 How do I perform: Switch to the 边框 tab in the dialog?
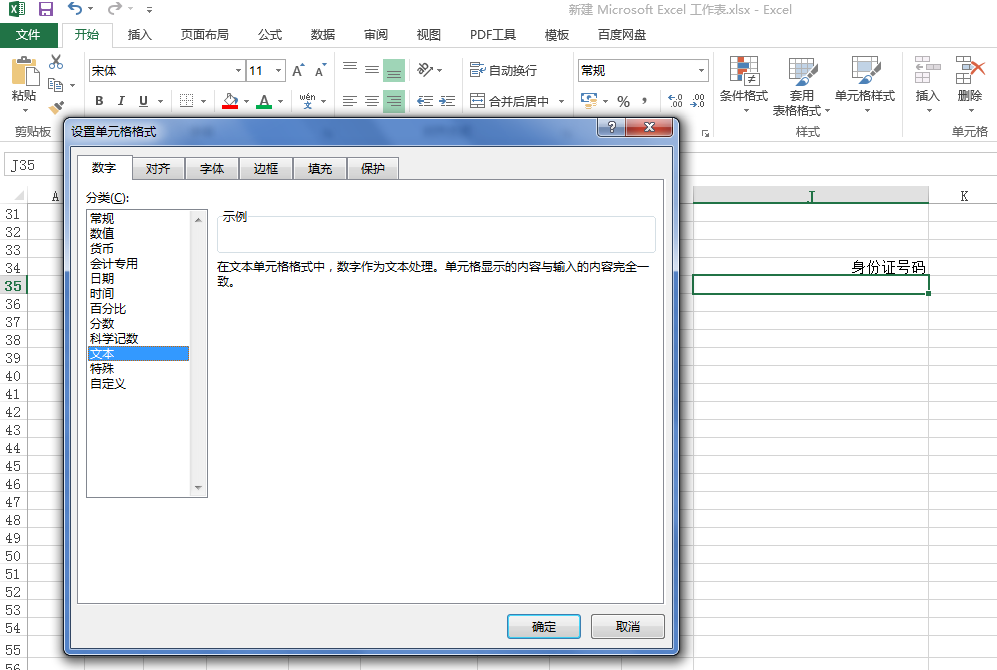click(266, 168)
